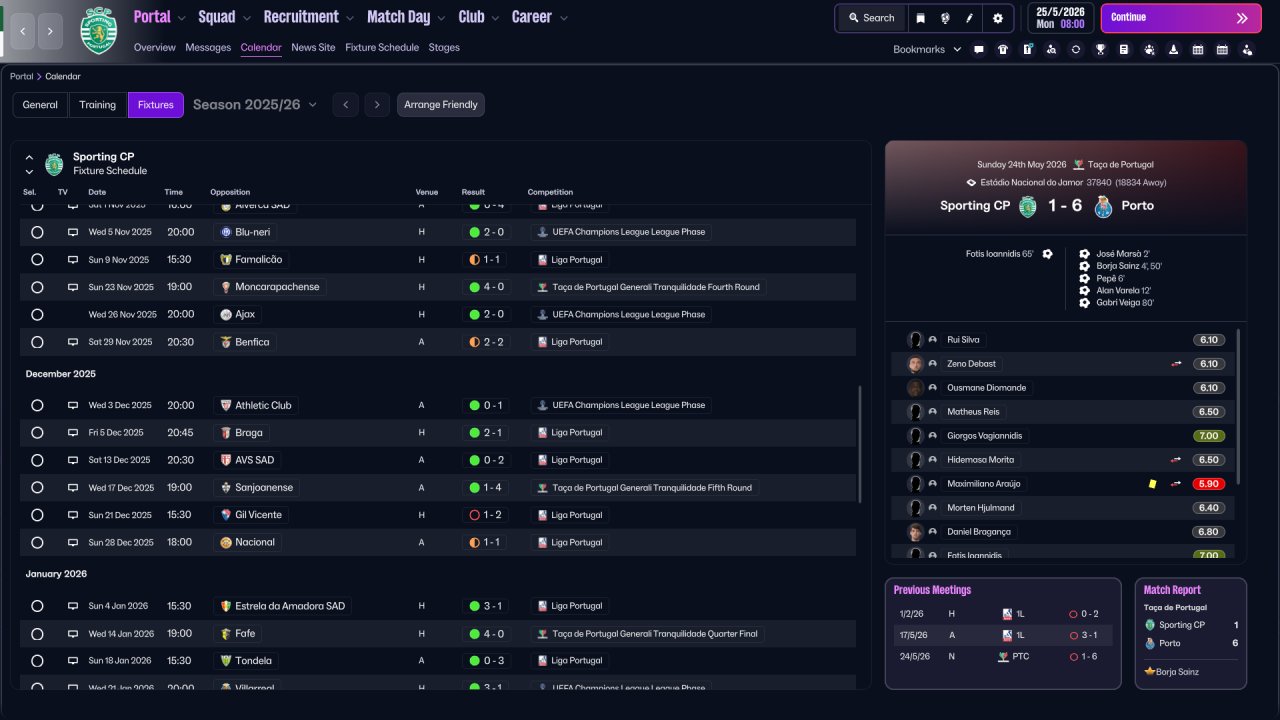Open the bookmark icon beside Search

pyautogui.click(x=920, y=18)
